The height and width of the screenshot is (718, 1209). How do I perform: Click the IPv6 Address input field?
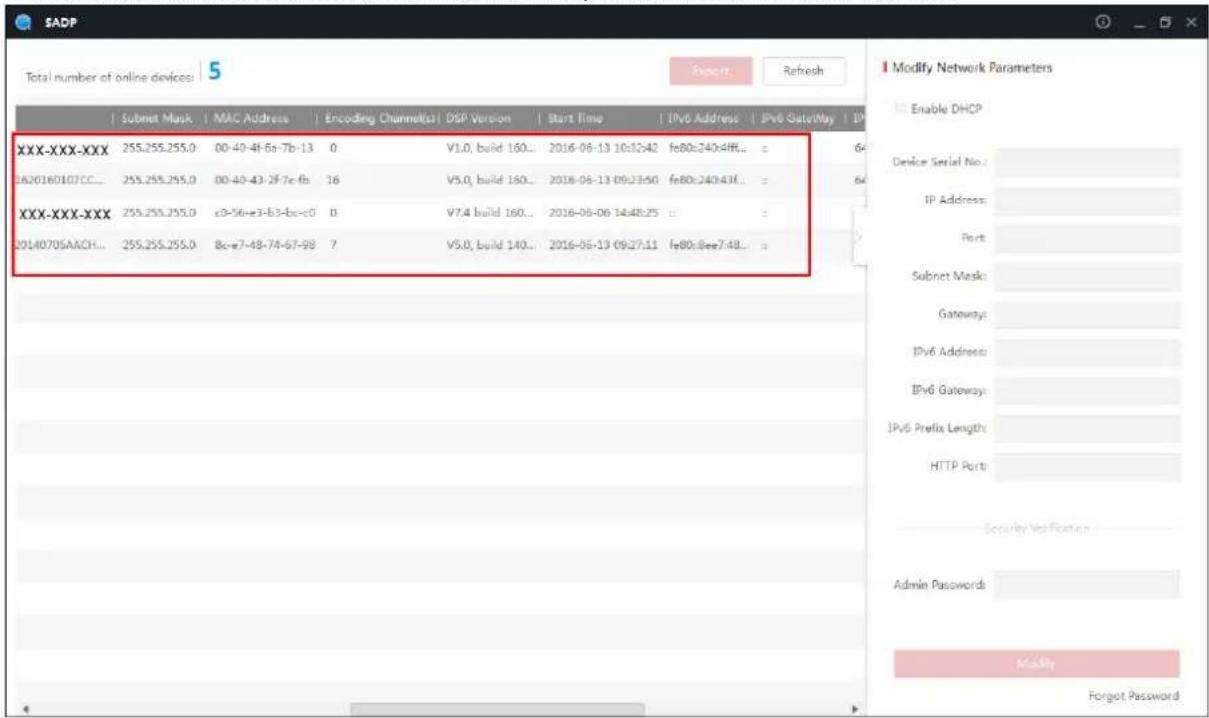click(x=1087, y=352)
